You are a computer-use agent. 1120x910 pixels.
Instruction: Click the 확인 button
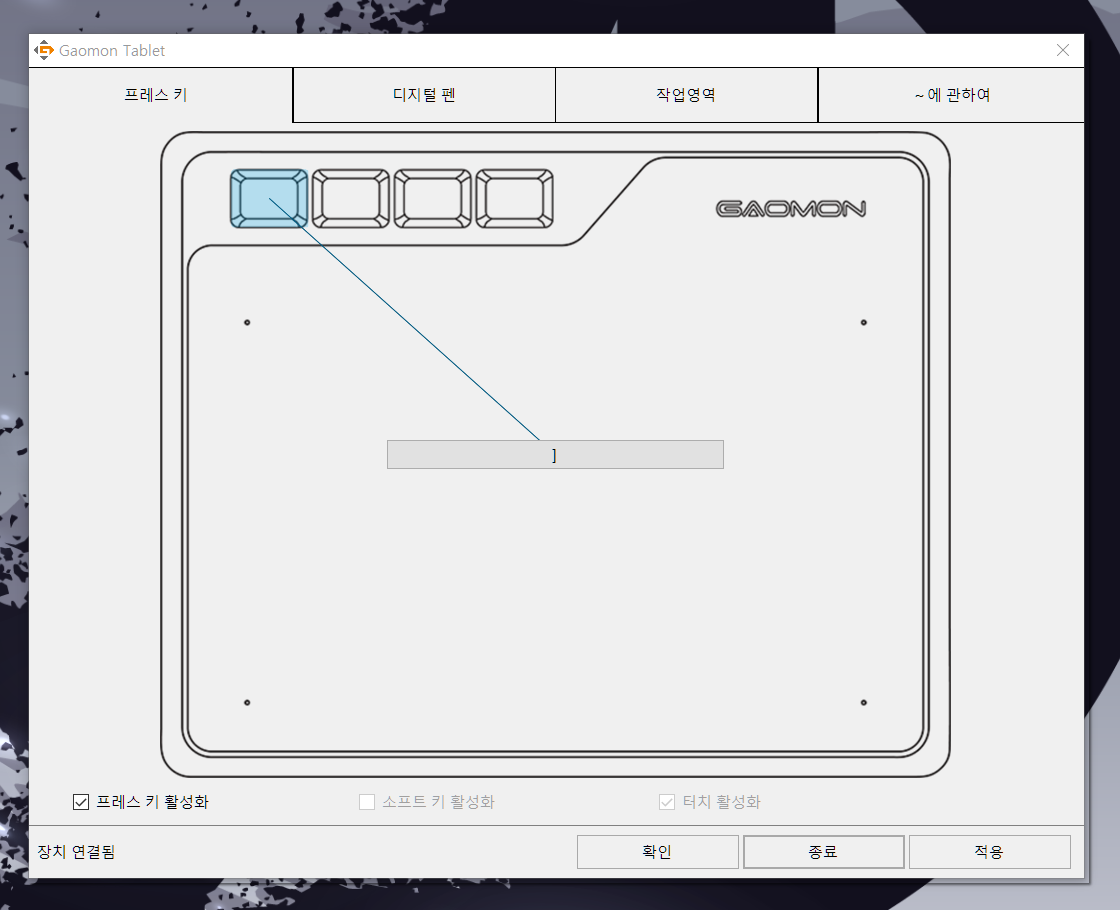[x=657, y=852]
